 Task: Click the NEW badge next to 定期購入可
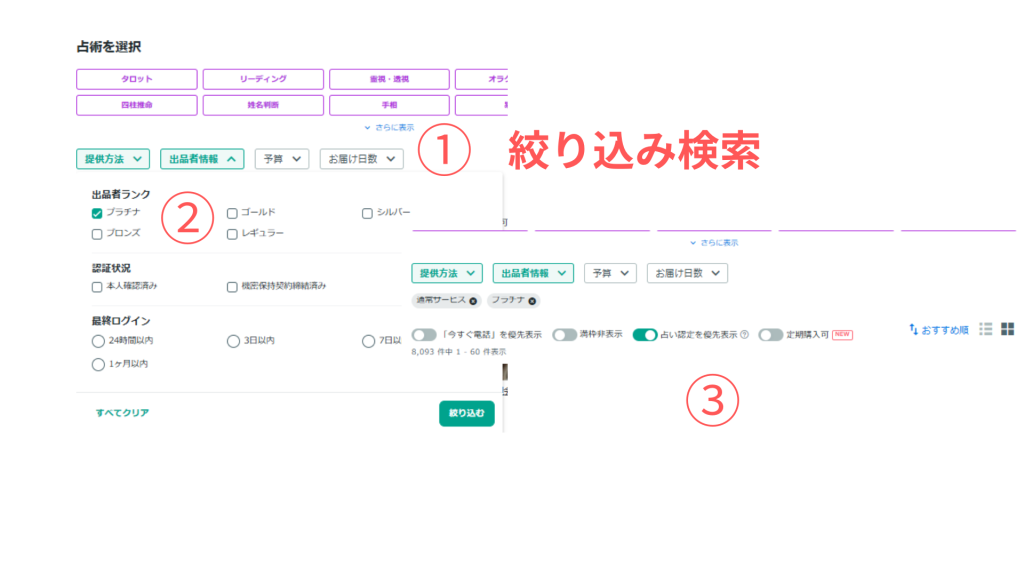(842, 335)
